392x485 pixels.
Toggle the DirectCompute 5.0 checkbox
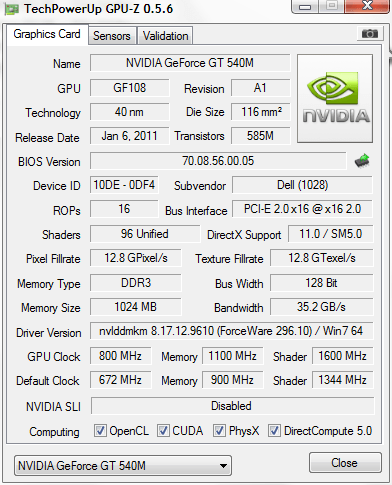point(274,431)
